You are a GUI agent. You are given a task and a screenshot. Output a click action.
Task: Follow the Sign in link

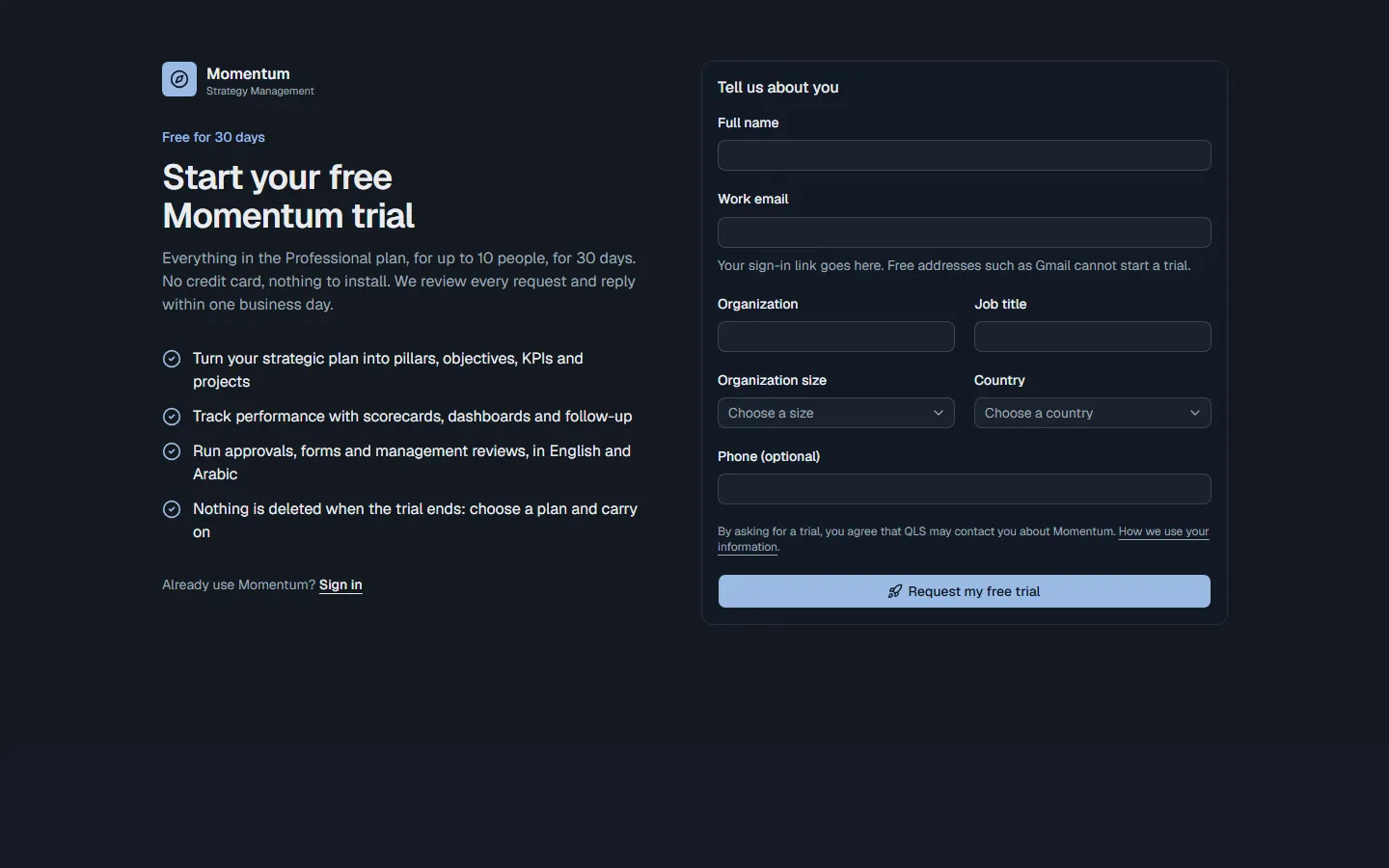pos(340,584)
